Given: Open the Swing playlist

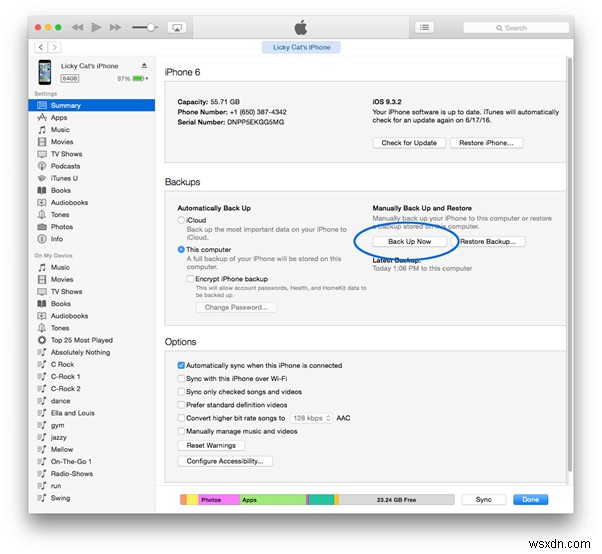Looking at the screenshot, I should pos(91,498).
